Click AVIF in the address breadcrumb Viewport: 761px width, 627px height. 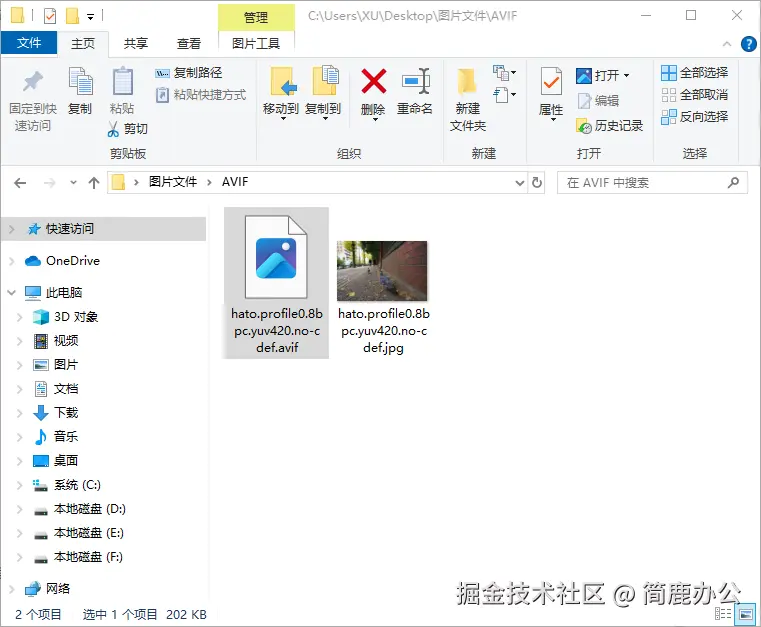235,182
